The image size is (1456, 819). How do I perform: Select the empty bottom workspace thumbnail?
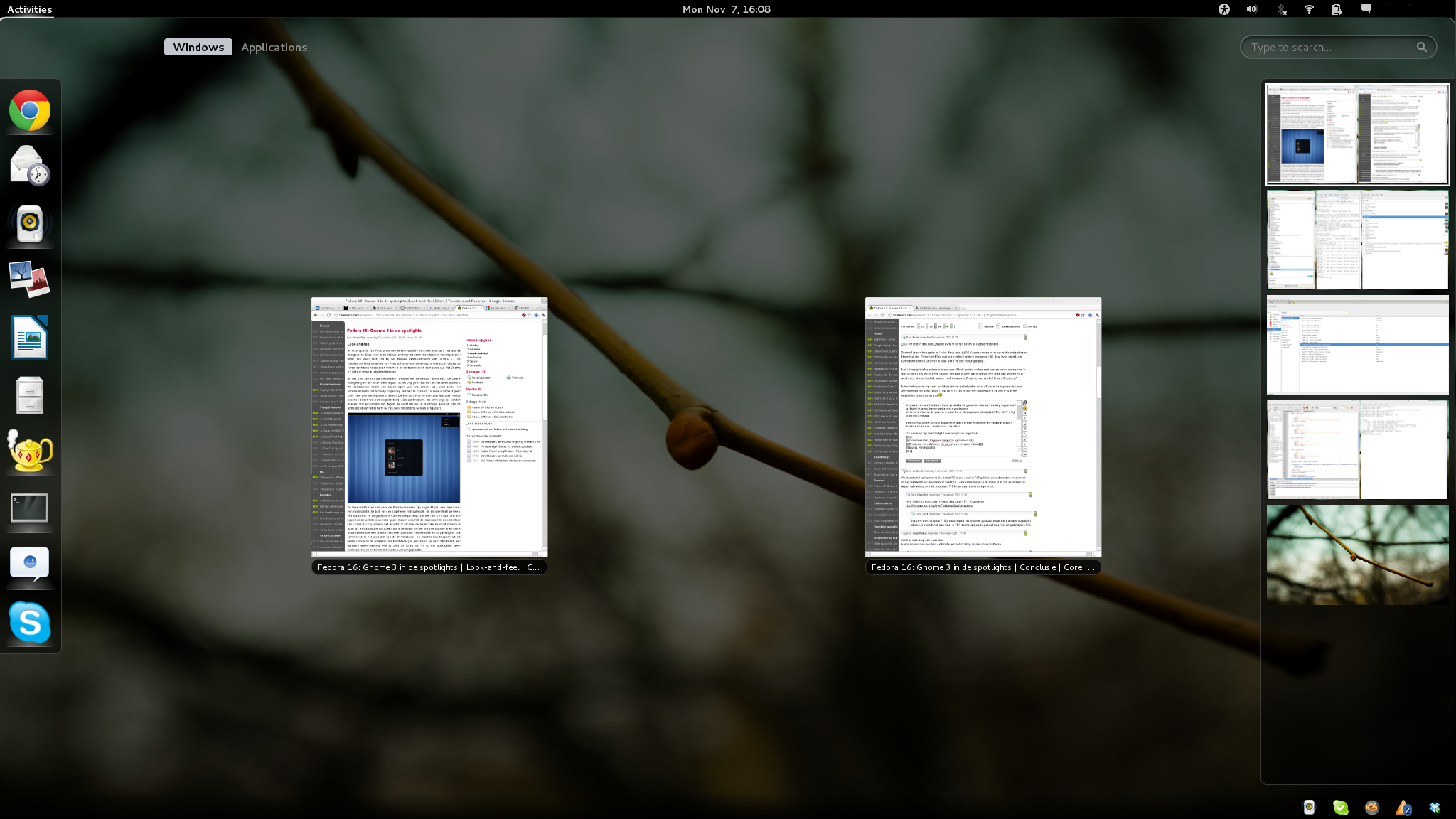tap(1357, 555)
